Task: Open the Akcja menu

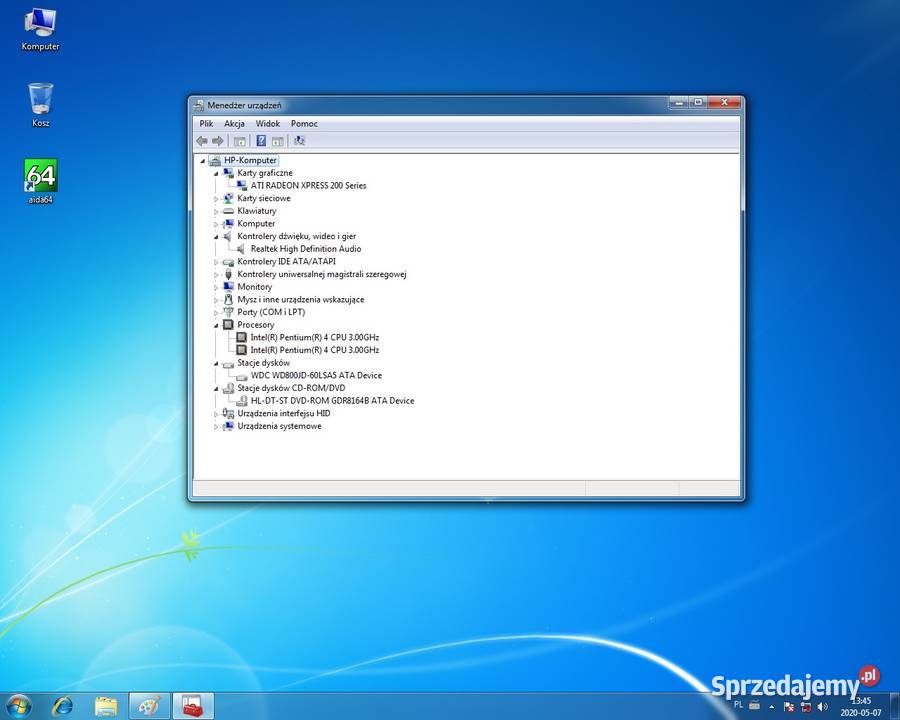Action: 234,123
